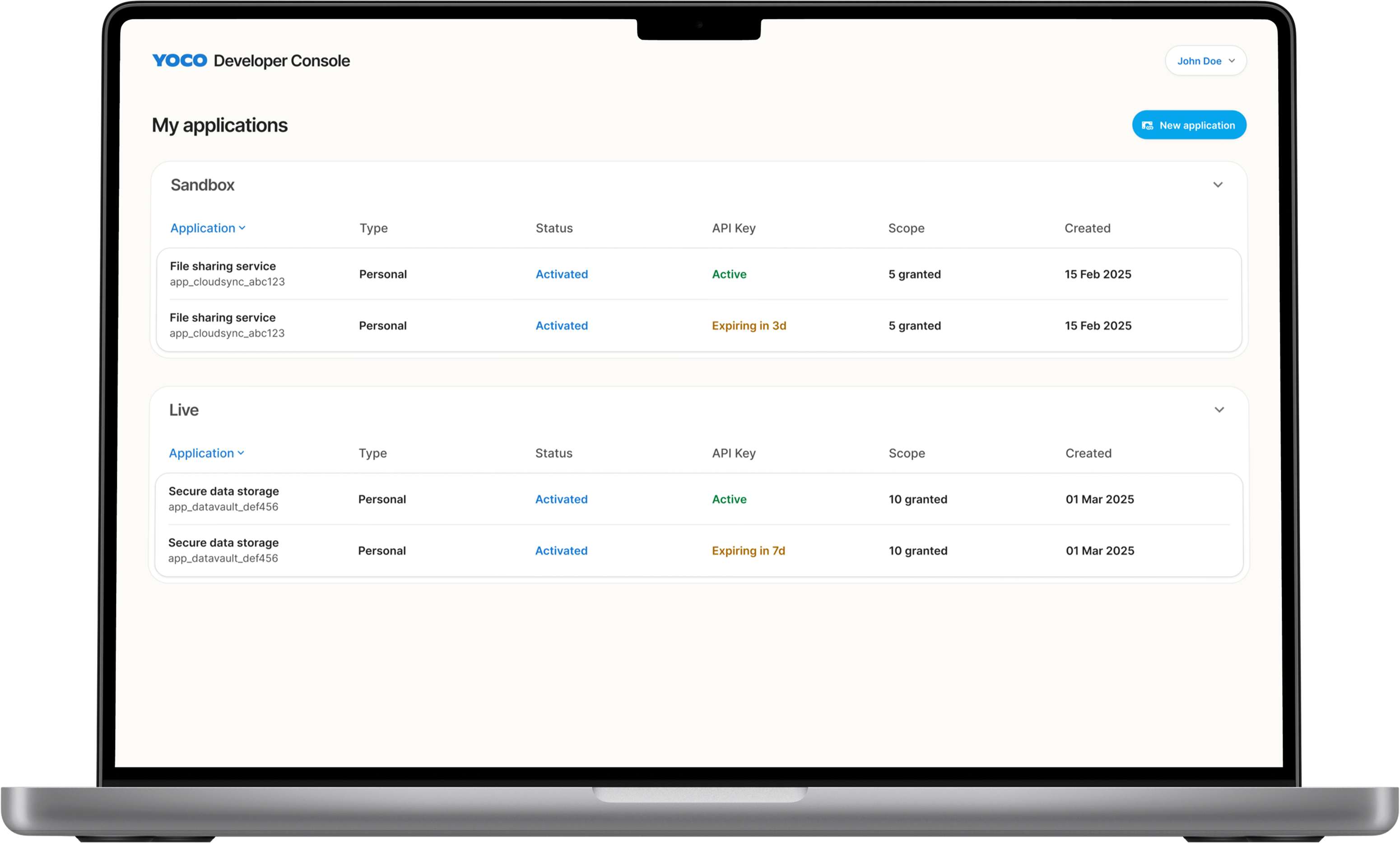Click Activated status in Expiring in 3d row

(x=561, y=325)
